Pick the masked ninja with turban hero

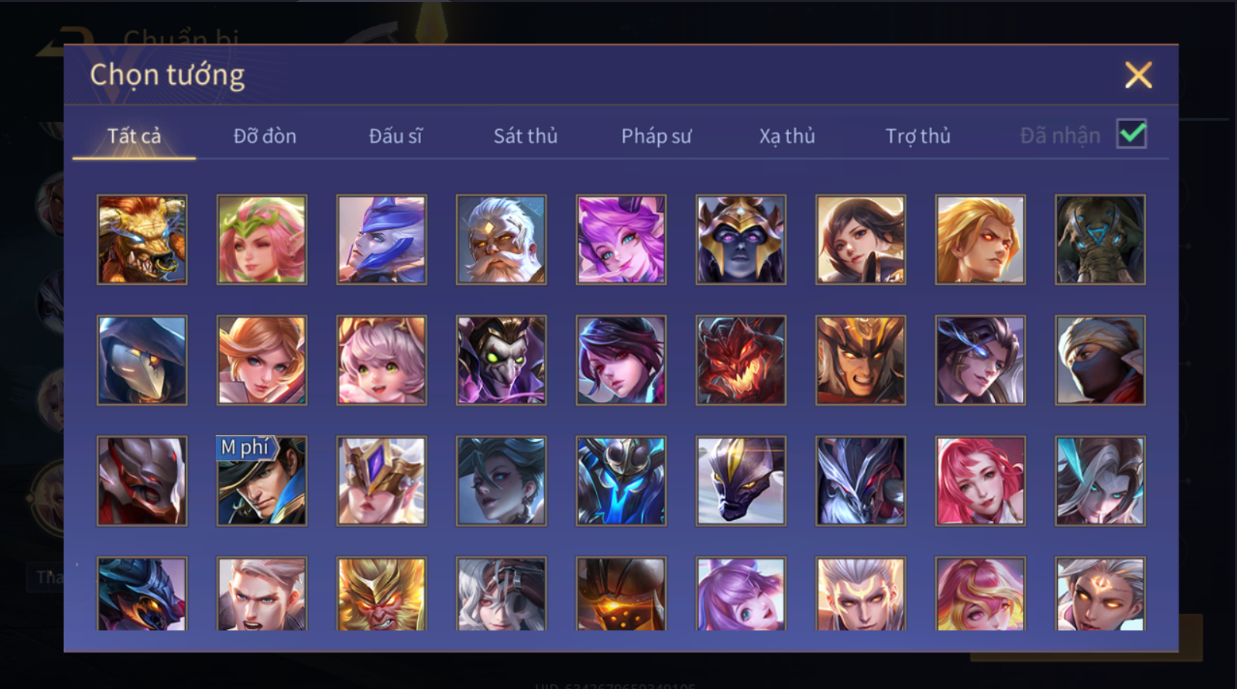click(1100, 360)
